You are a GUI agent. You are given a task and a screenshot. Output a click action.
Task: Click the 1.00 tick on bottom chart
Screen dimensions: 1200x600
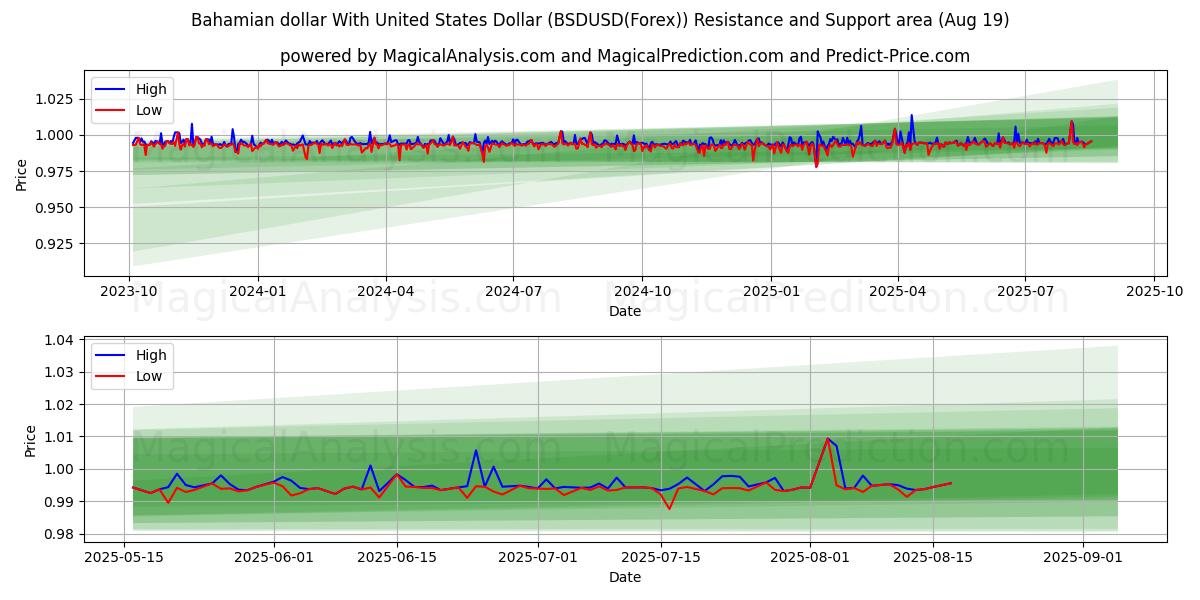click(x=59, y=469)
